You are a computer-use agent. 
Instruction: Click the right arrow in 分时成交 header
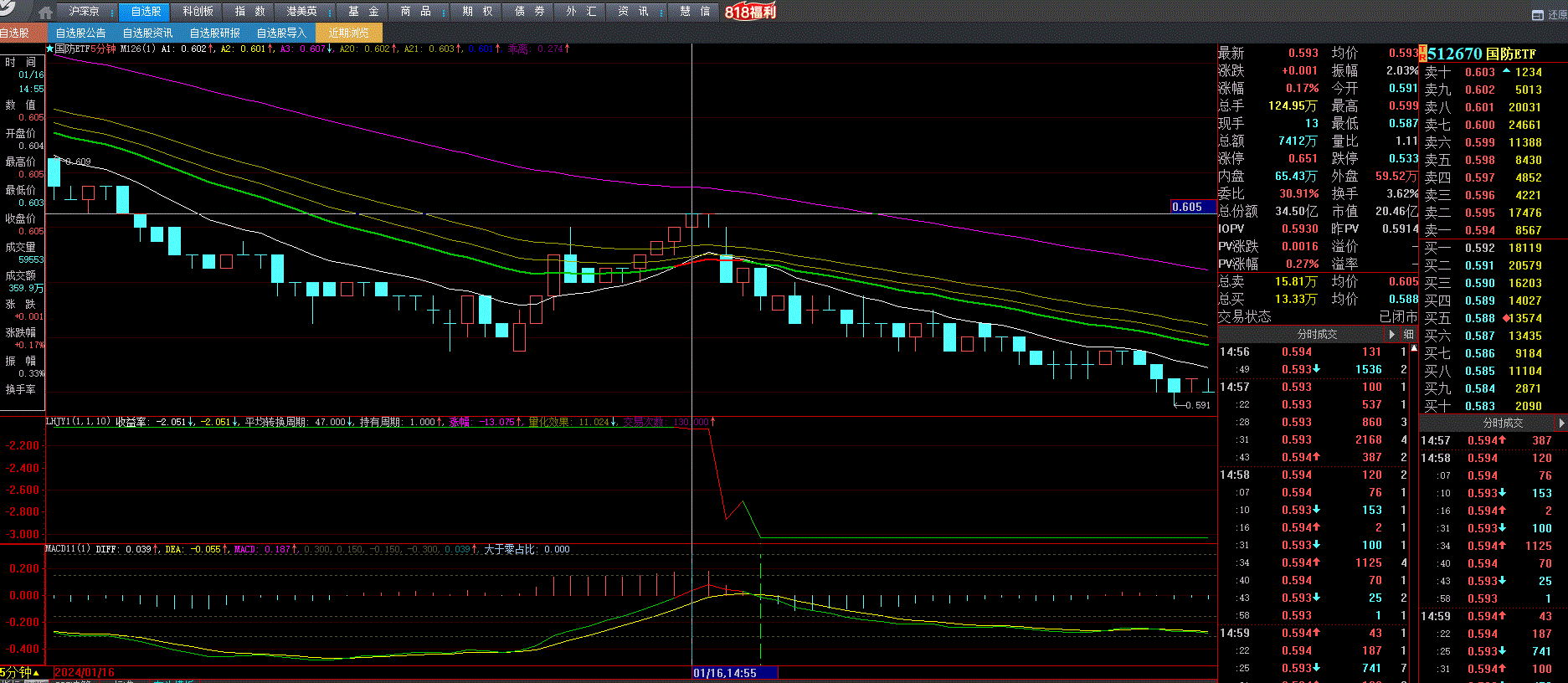click(x=1392, y=334)
